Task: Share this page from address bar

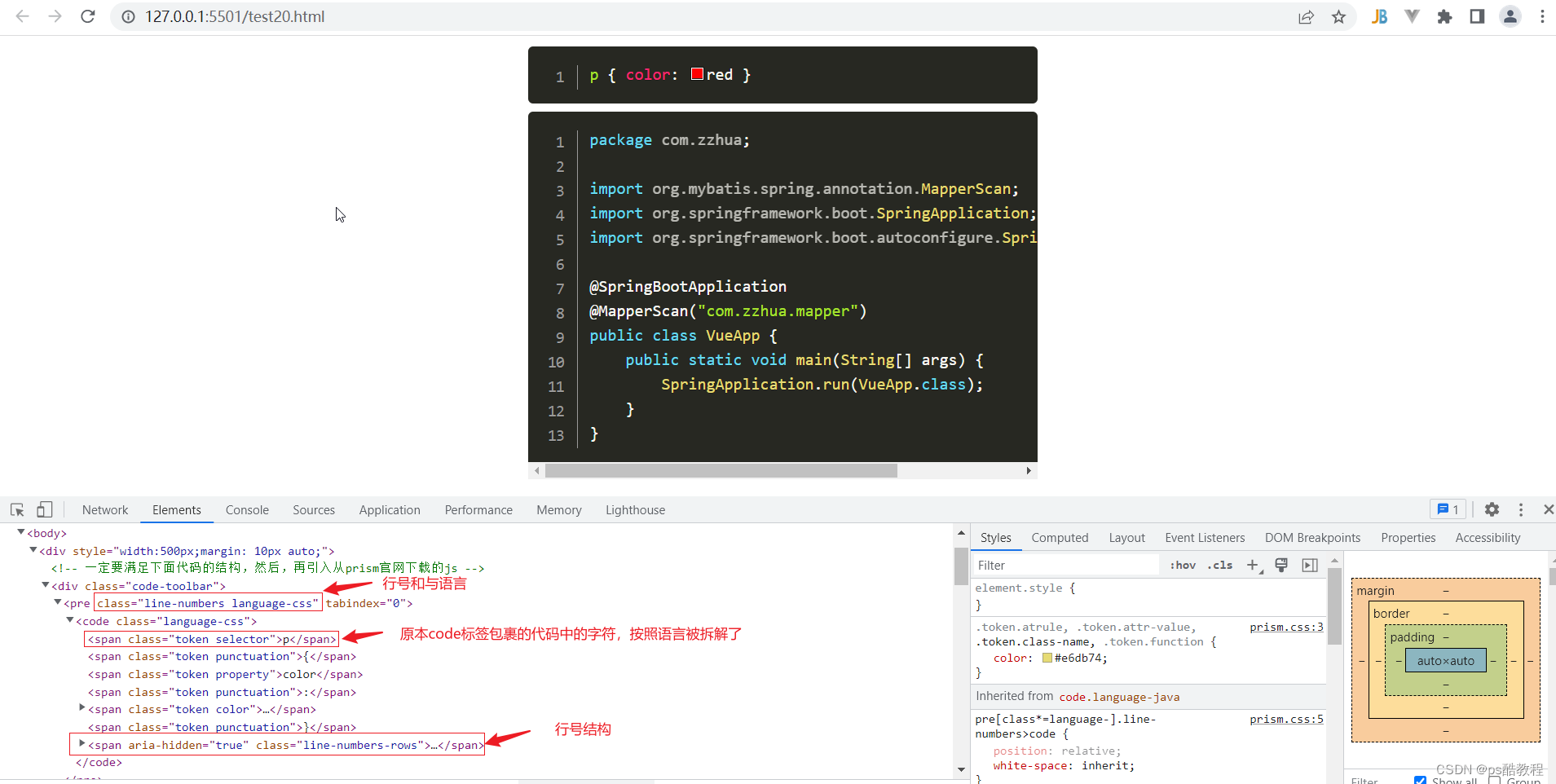Action: [x=1306, y=16]
